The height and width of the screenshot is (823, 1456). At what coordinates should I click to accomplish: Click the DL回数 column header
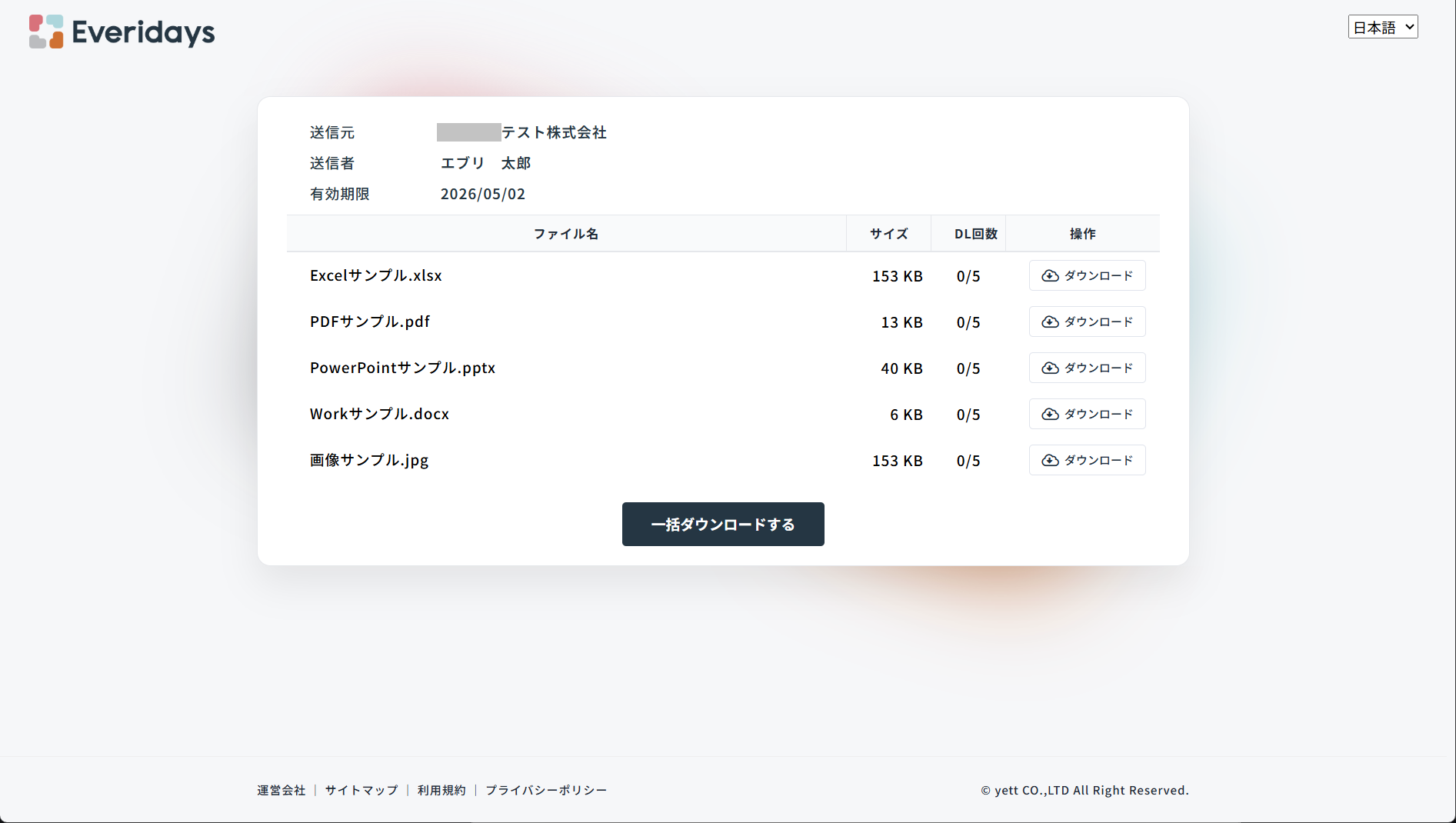975,234
